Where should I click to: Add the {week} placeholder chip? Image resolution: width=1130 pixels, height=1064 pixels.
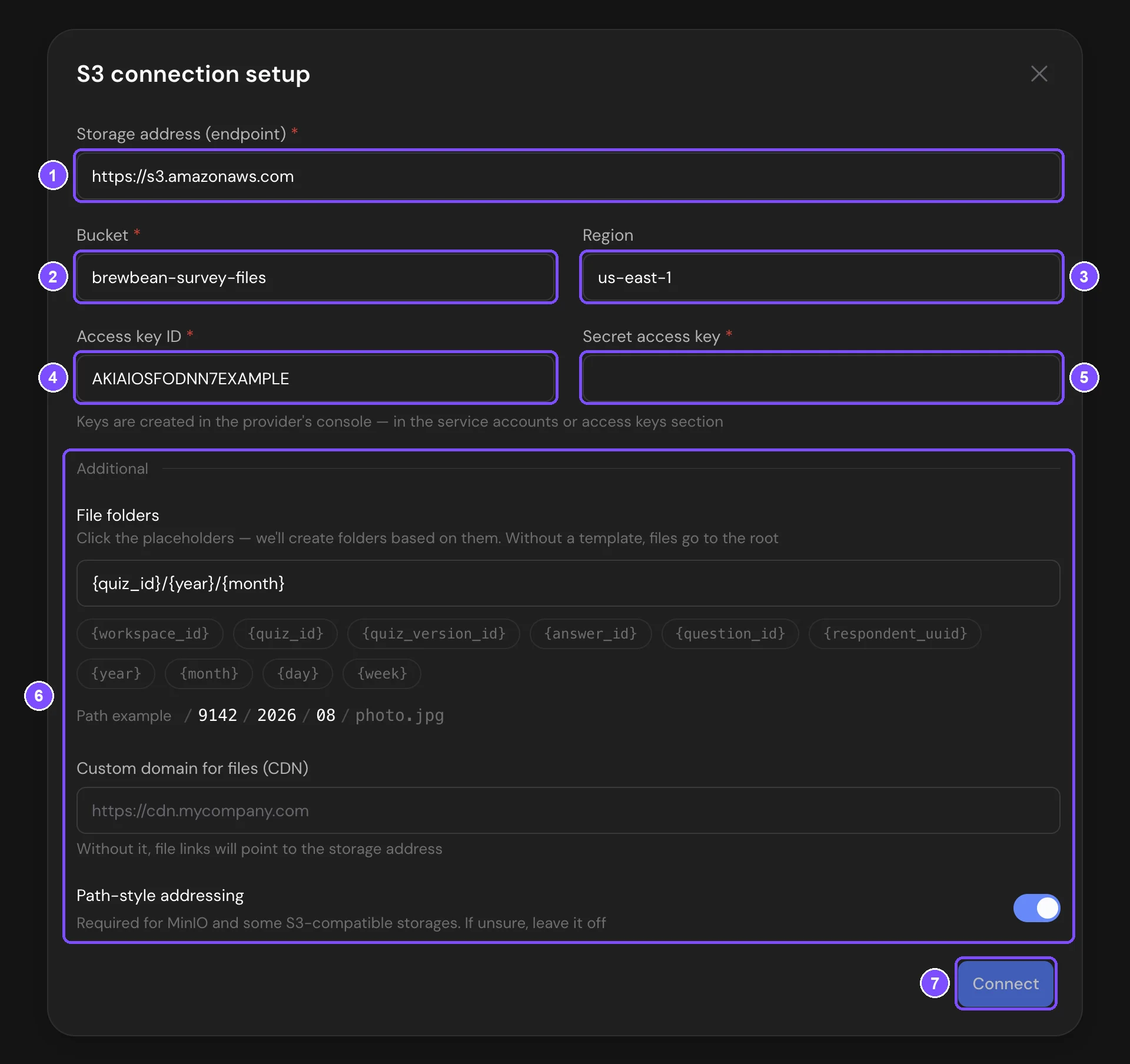click(382, 674)
